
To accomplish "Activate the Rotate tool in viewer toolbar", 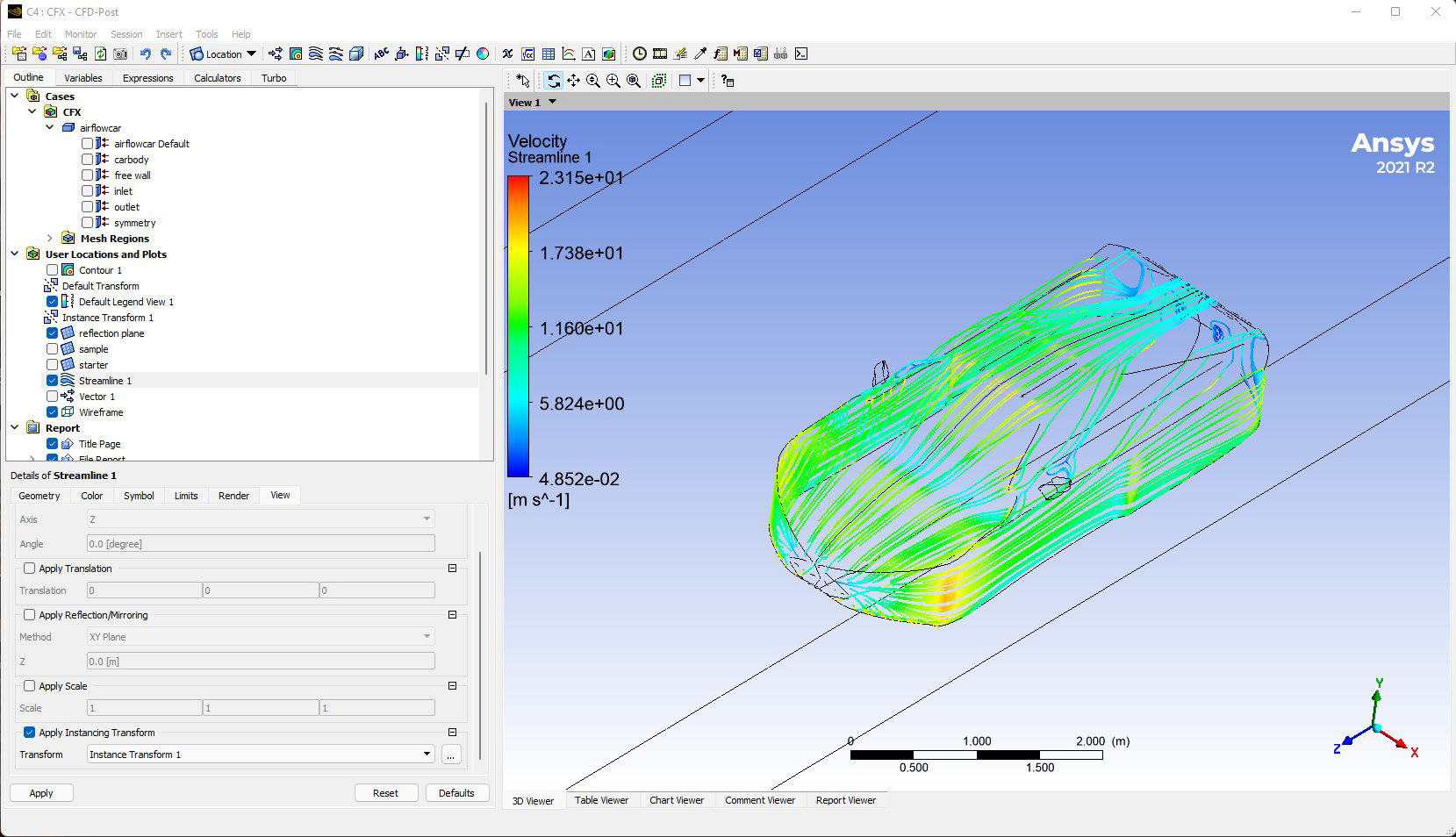I will (x=553, y=81).
